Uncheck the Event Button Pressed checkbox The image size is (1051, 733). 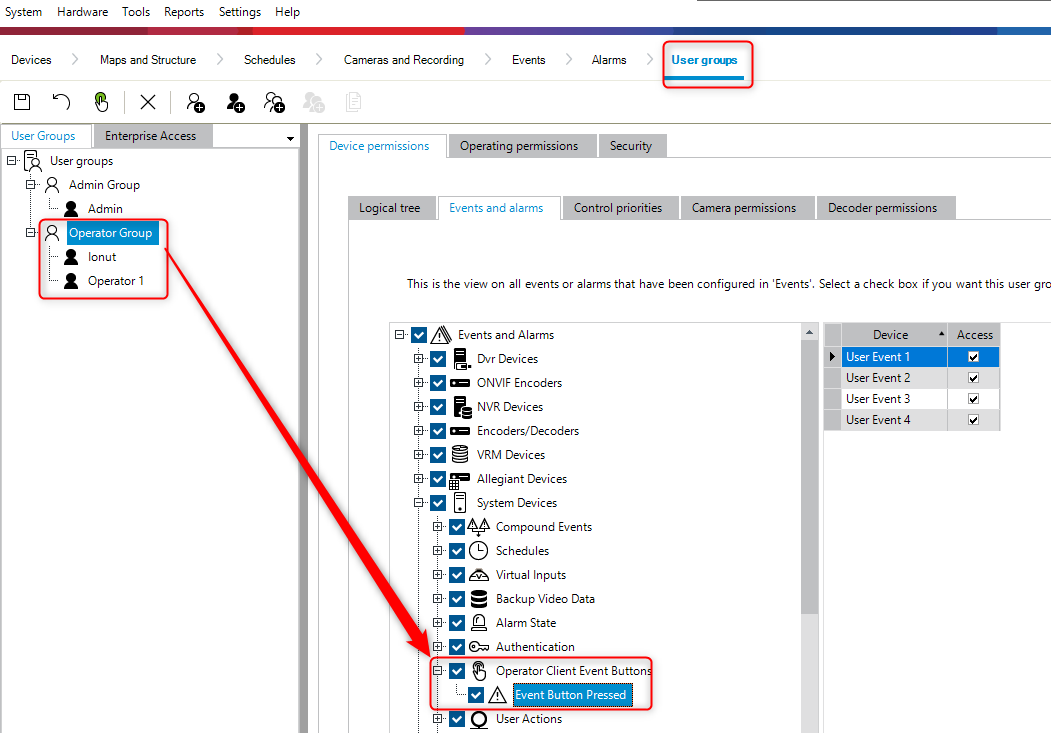(x=476, y=695)
